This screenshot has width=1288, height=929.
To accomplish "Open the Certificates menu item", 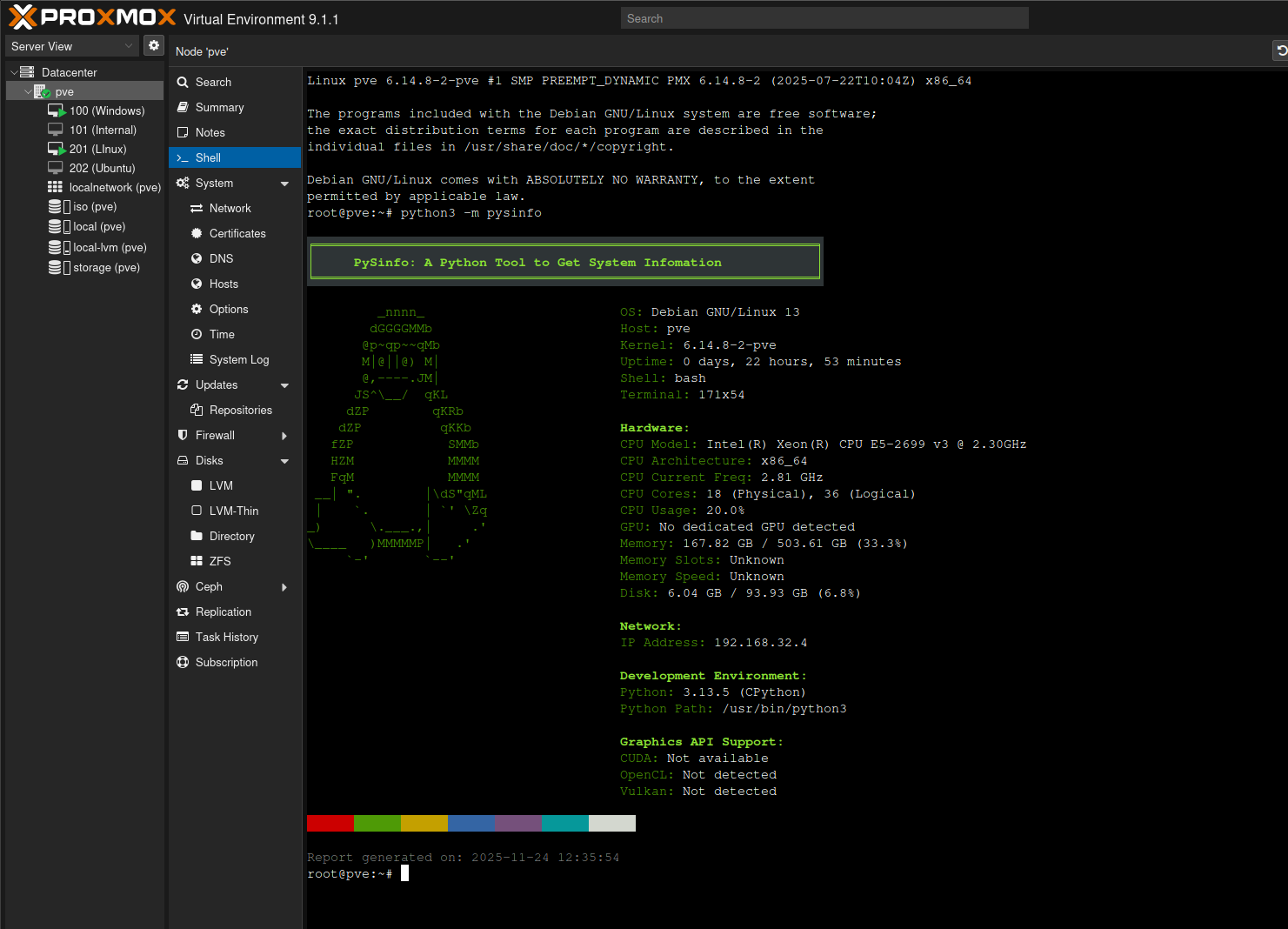I will [235, 233].
